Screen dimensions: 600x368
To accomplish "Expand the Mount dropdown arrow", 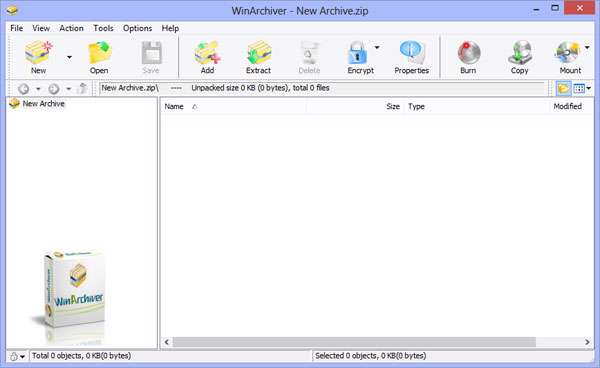I will (x=587, y=47).
